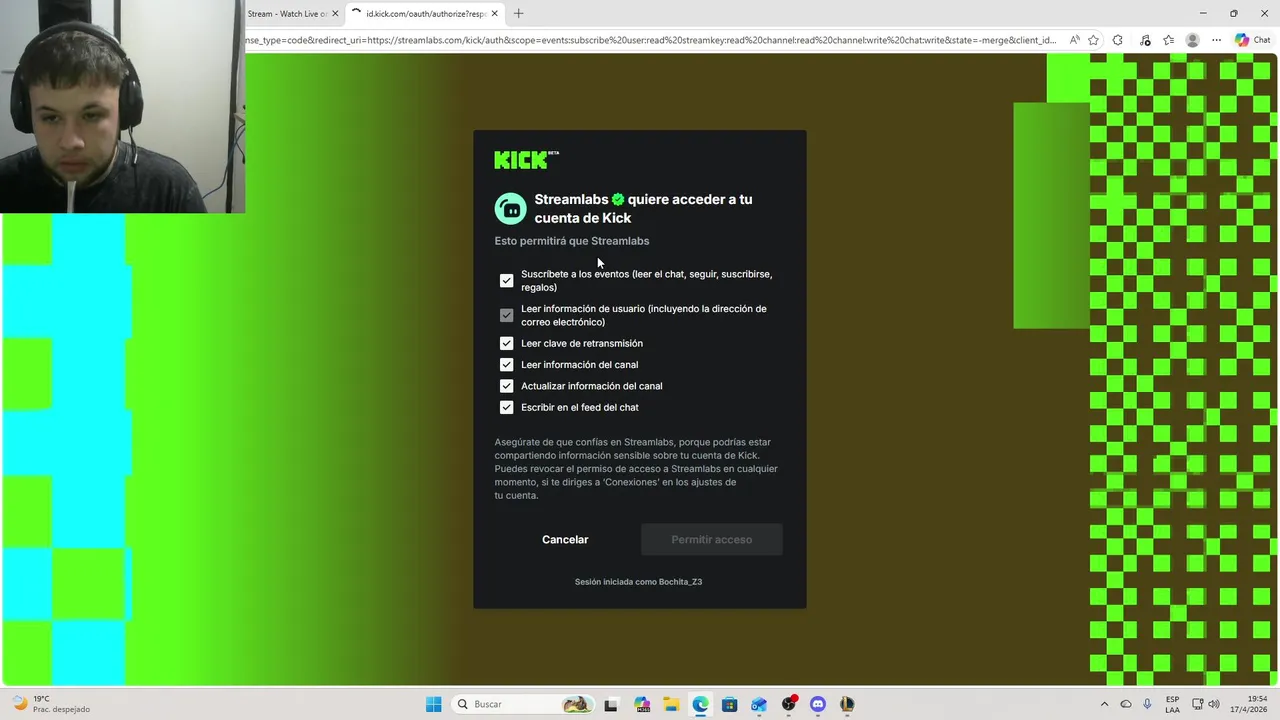Show hidden system tray icons
This screenshot has height=720, width=1280.
(1104, 704)
